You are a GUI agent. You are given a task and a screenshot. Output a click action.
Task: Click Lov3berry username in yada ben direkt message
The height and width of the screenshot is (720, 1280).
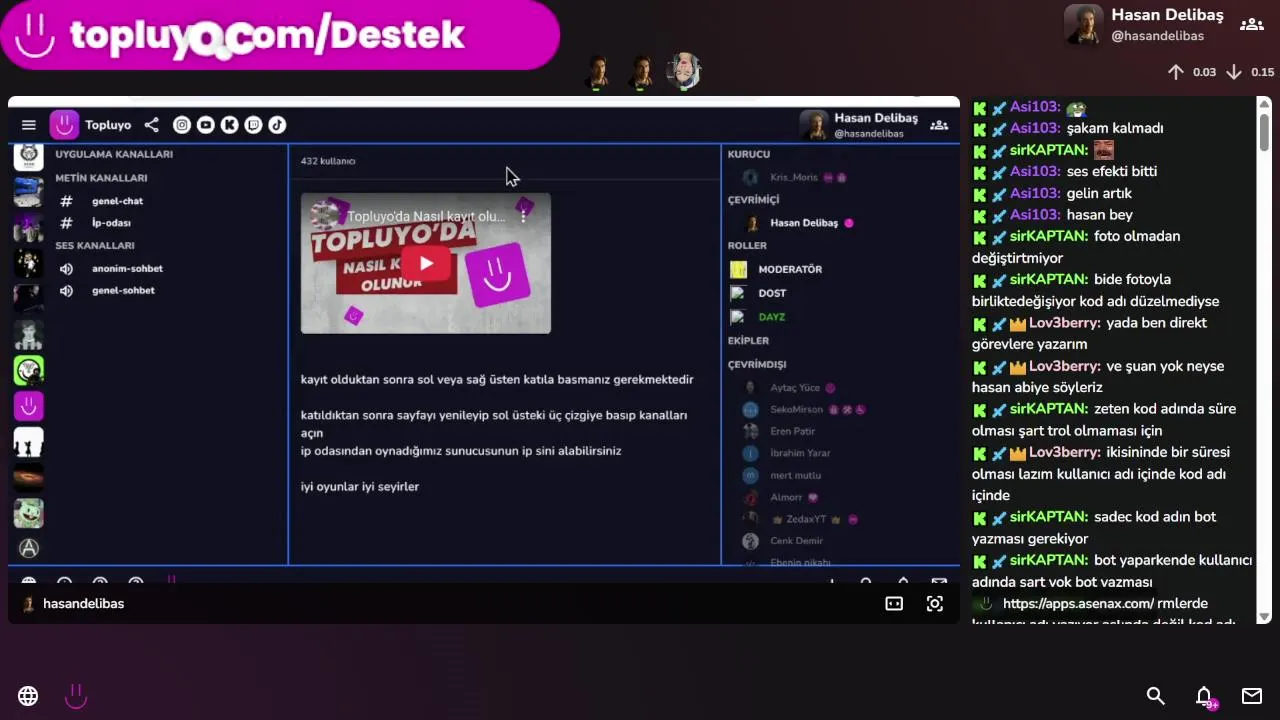click(1065, 323)
